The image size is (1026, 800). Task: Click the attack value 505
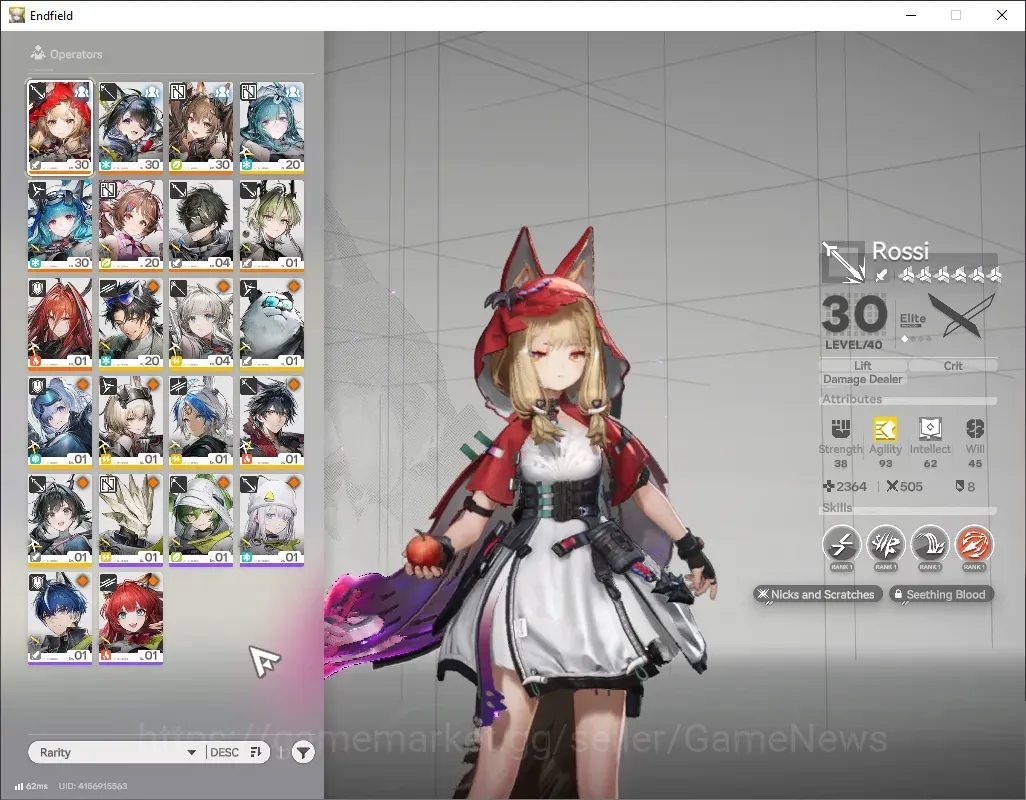[904, 487]
